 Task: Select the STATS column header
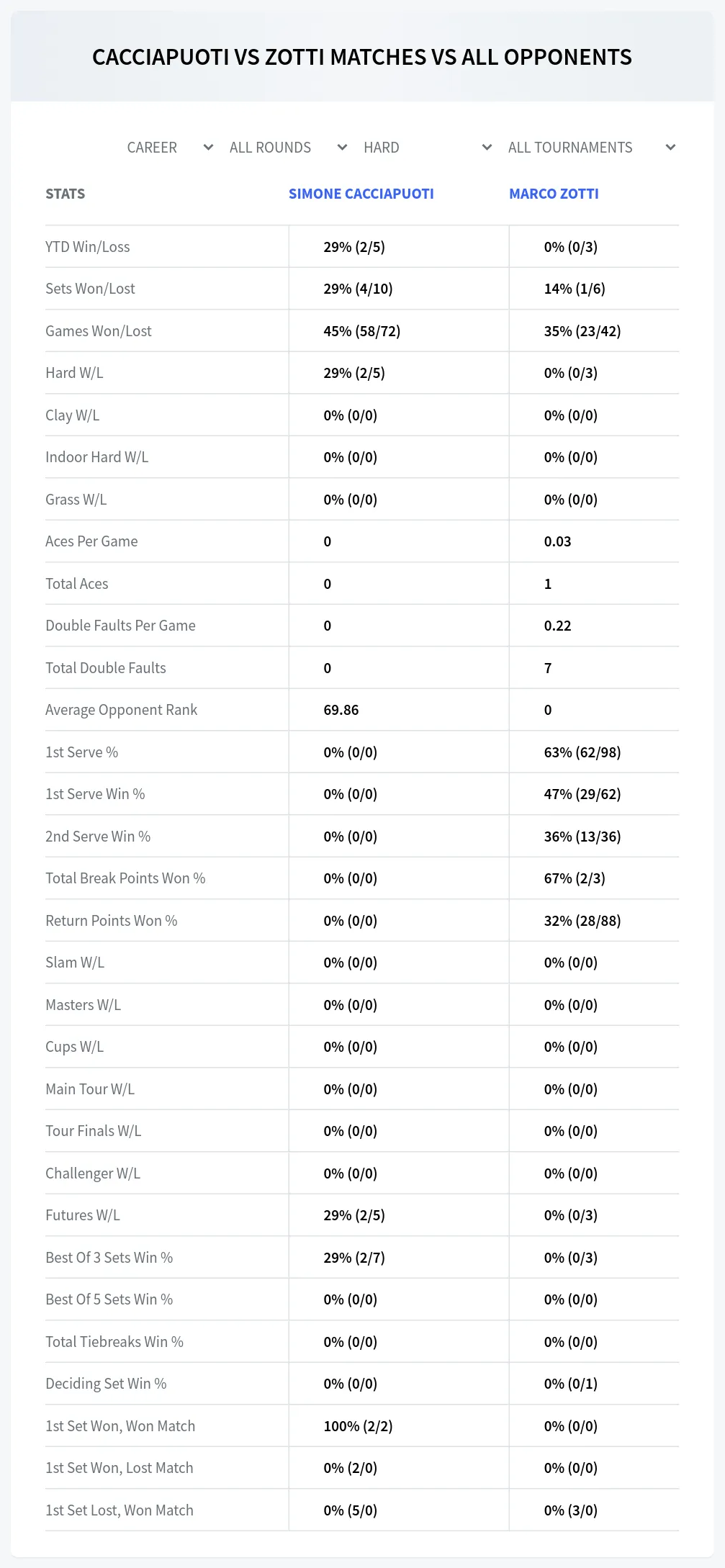pyautogui.click(x=65, y=194)
